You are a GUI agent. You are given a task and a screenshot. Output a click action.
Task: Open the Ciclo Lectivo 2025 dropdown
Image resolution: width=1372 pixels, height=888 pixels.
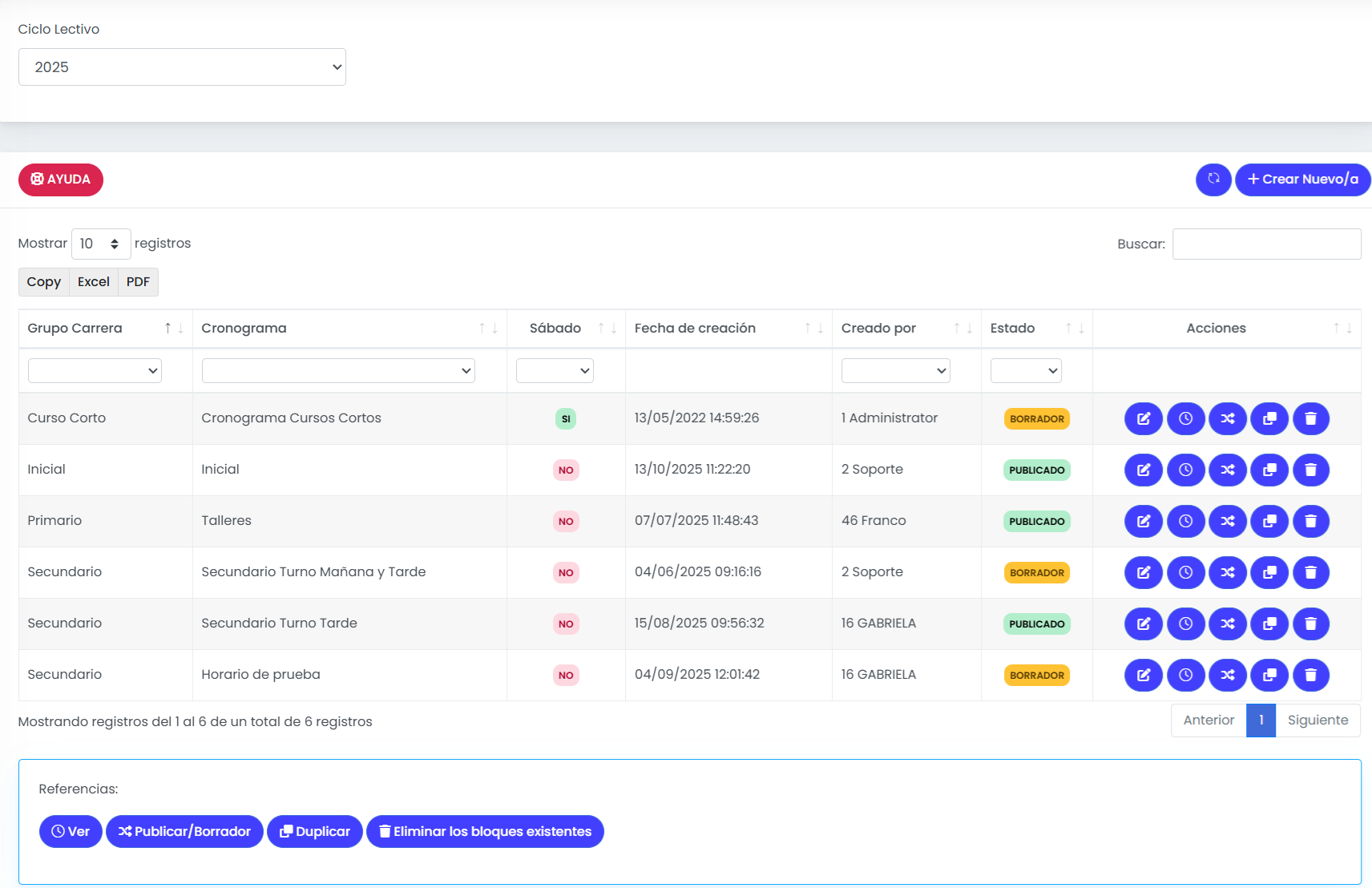pyautogui.click(x=182, y=67)
